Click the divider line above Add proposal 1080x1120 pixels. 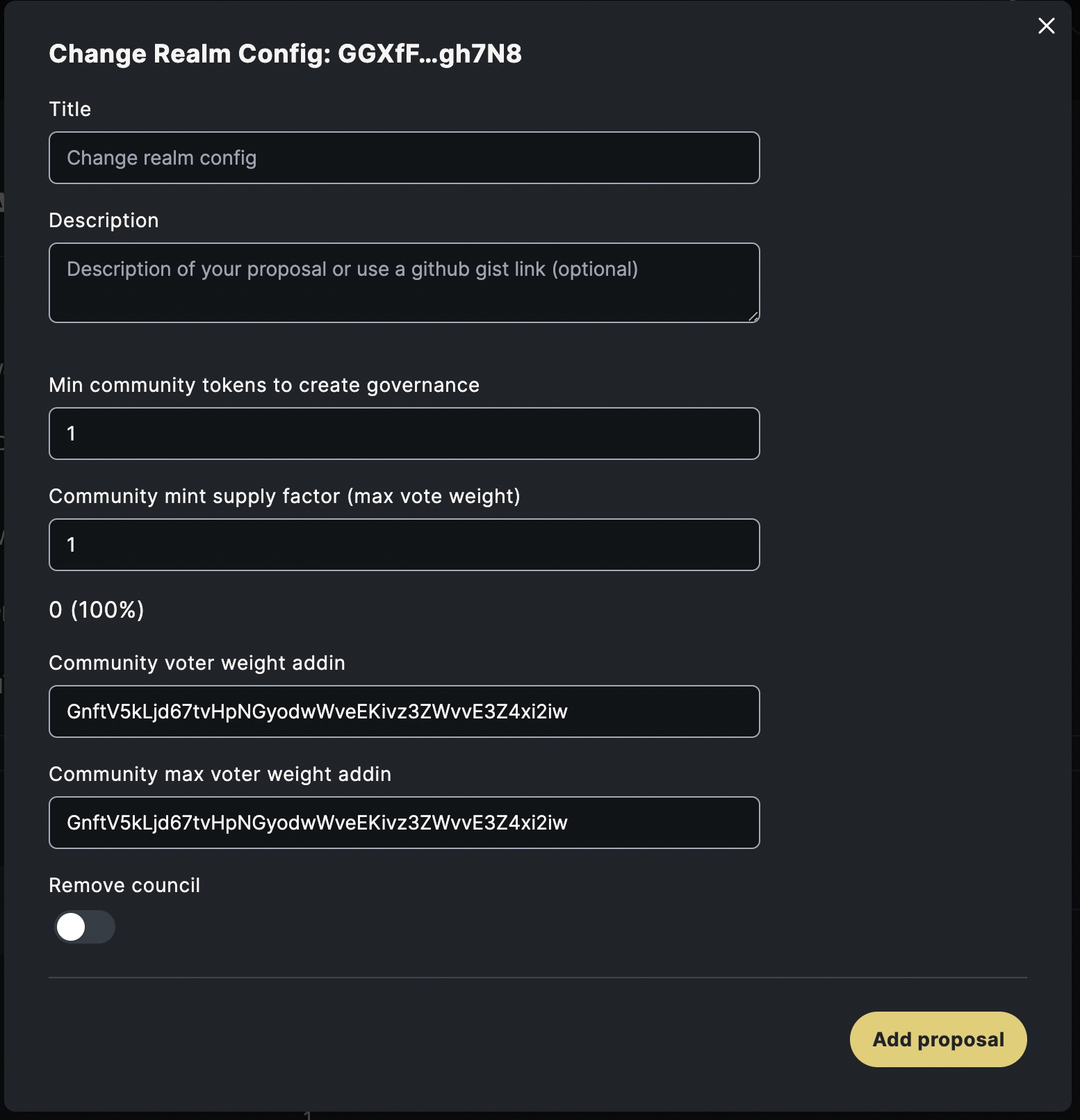pyautogui.click(x=537, y=978)
